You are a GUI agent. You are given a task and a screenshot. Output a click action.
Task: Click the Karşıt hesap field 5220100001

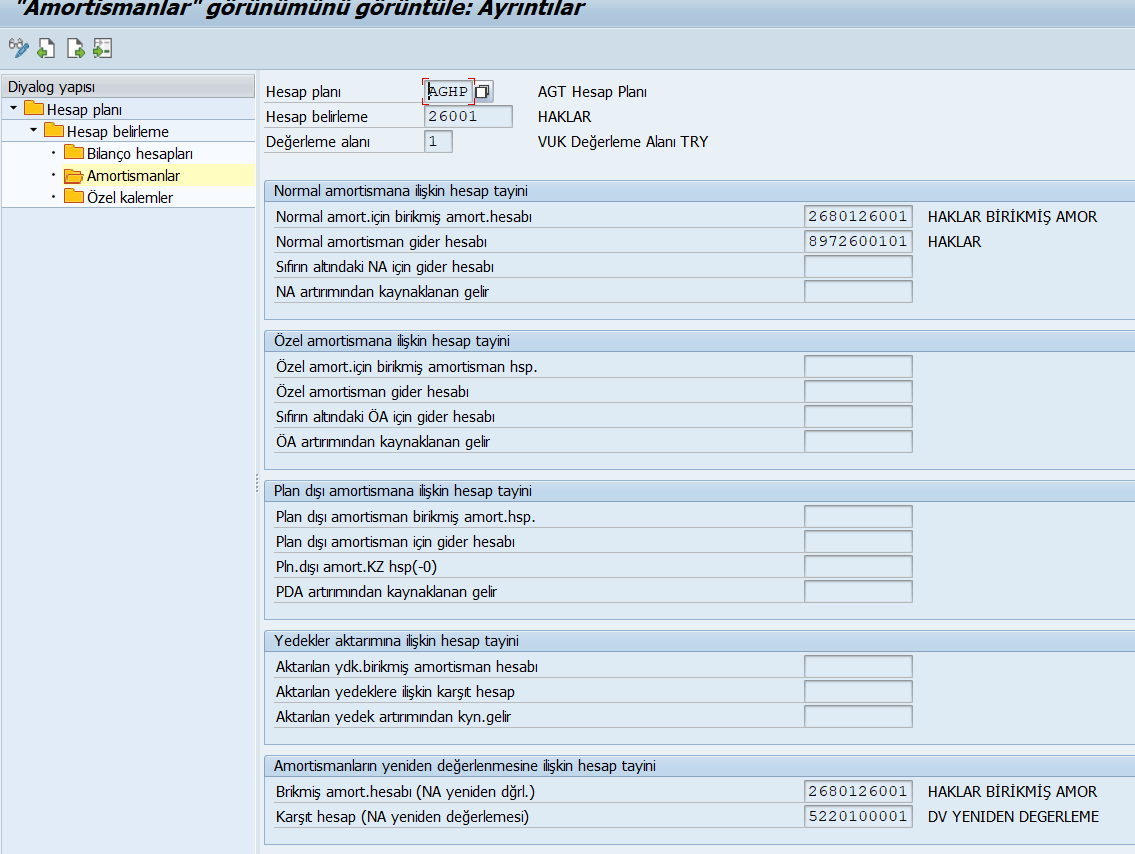(x=858, y=816)
